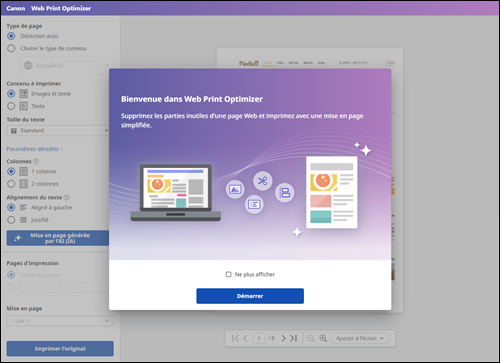This screenshot has height=363, width=500.
Task: Click the justified alignment icon
Action: click(24, 220)
